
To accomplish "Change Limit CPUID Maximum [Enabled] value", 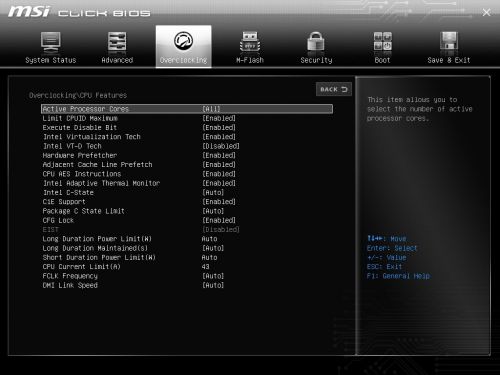I will pyautogui.click(x=219, y=118).
